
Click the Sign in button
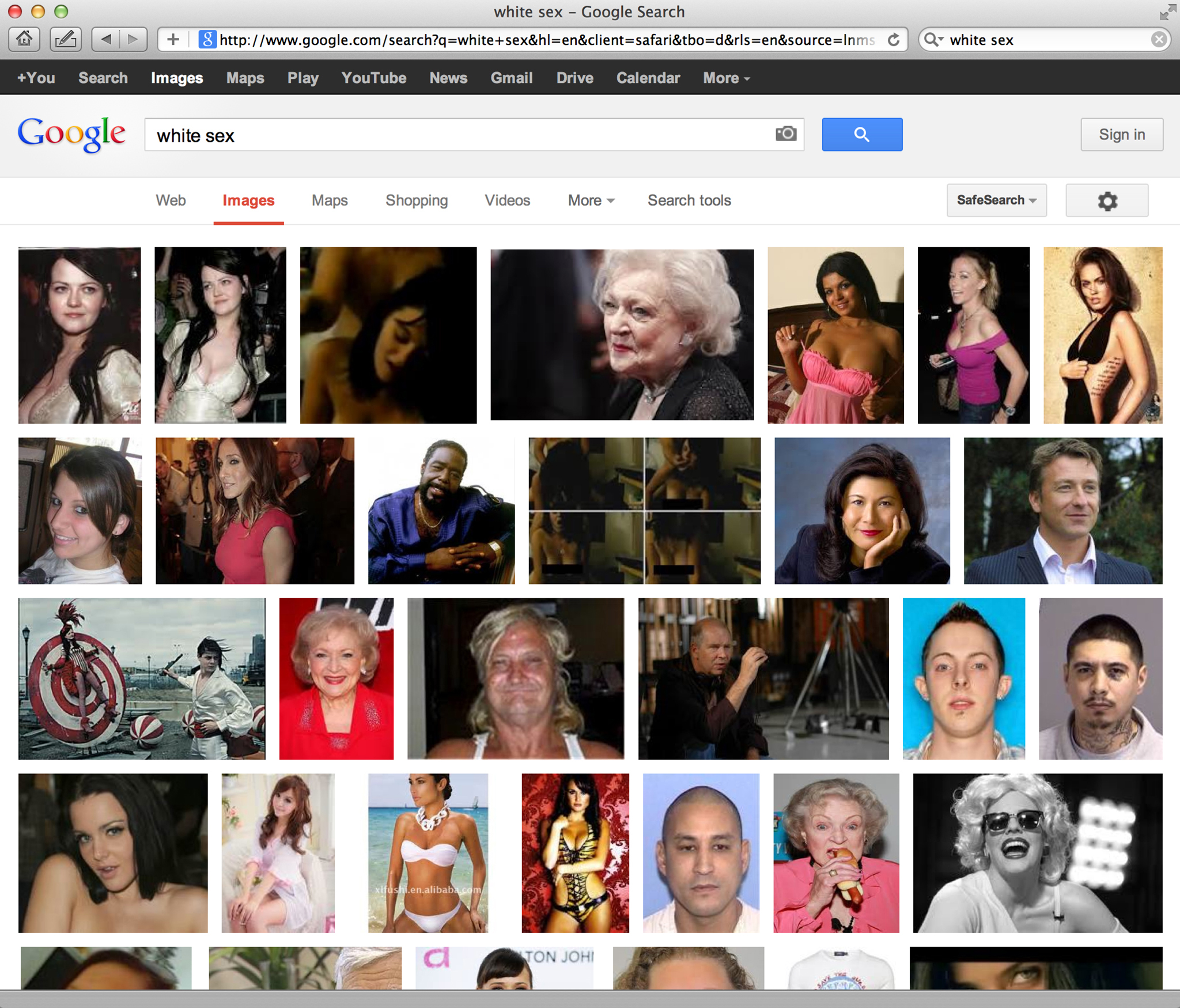tap(1121, 134)
